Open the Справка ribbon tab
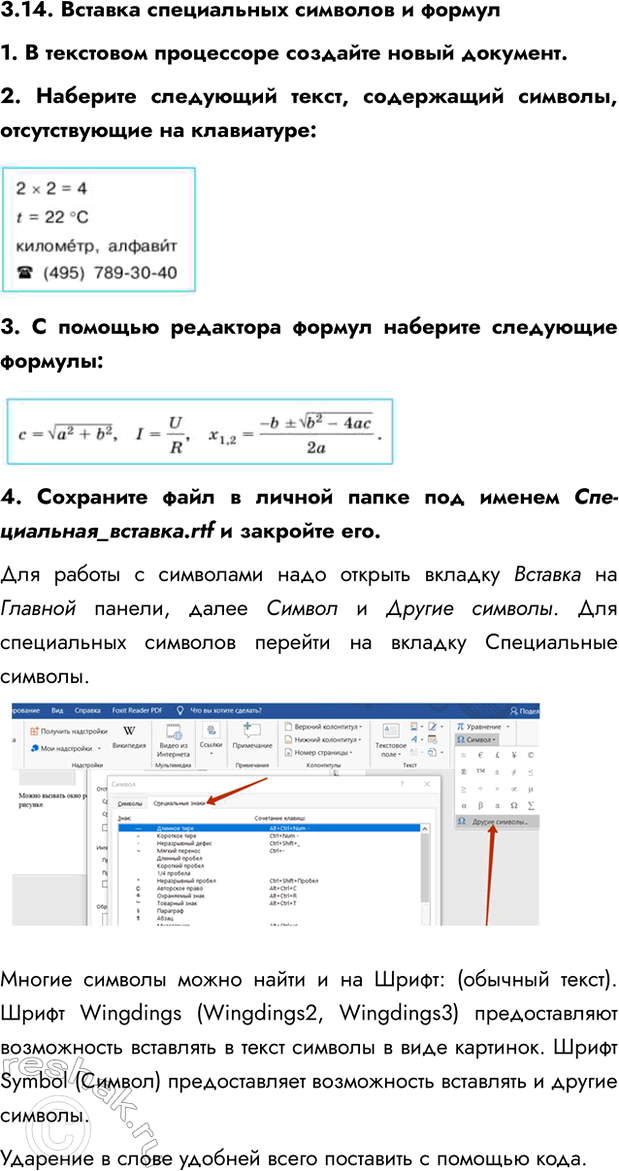Screen dimensions: 619x1171 [89, 711]
